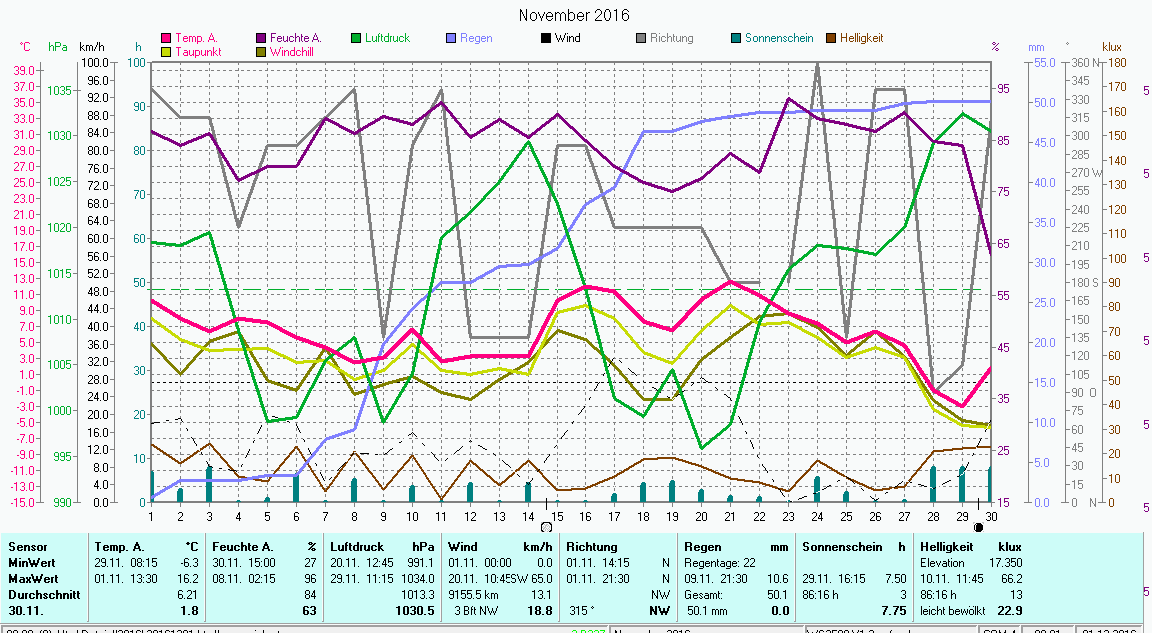Click the brown Helligkeit legend swatch
Viewport: 1152px width, 633px height.
[831, 38]
